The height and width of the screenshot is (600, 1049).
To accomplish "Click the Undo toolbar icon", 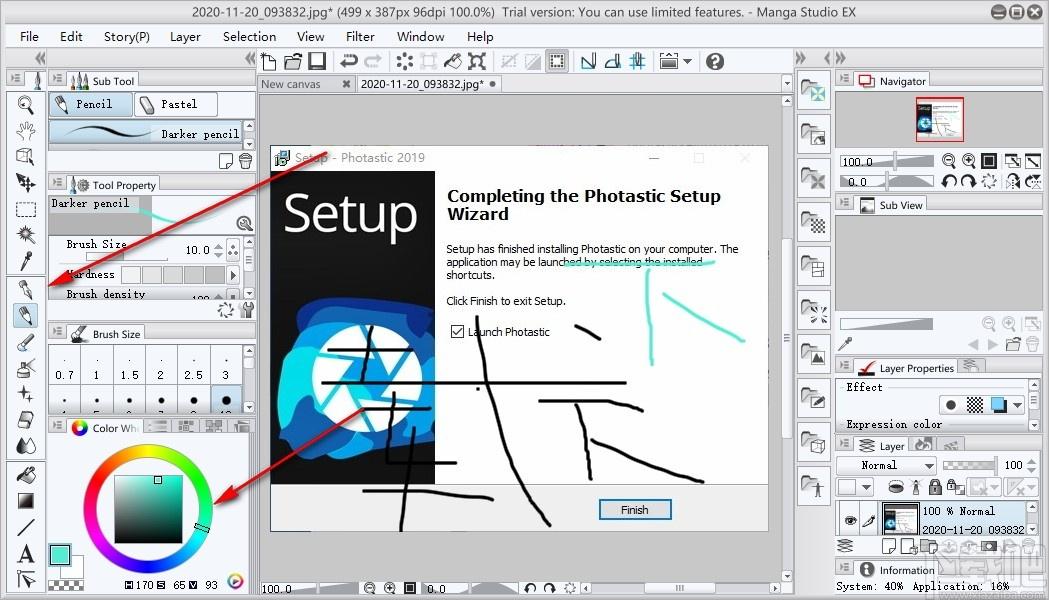I will 349,62.
